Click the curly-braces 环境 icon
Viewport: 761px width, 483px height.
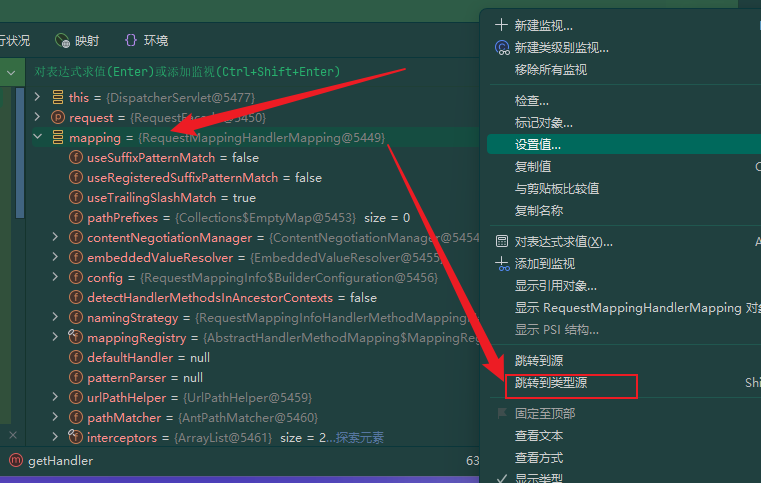[131, 40]
